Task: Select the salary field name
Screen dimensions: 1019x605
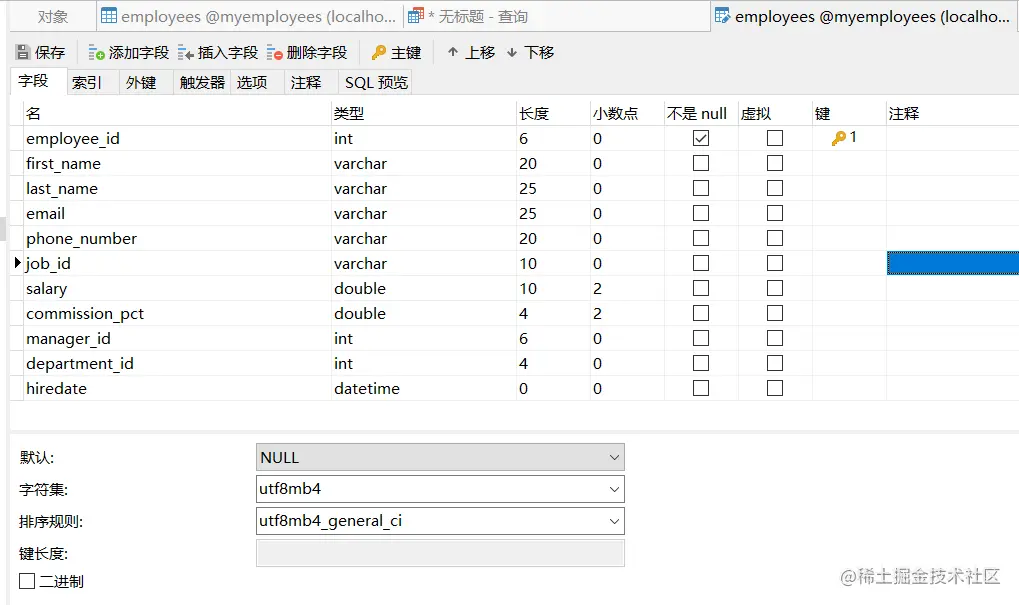Action: click(46, 289)
